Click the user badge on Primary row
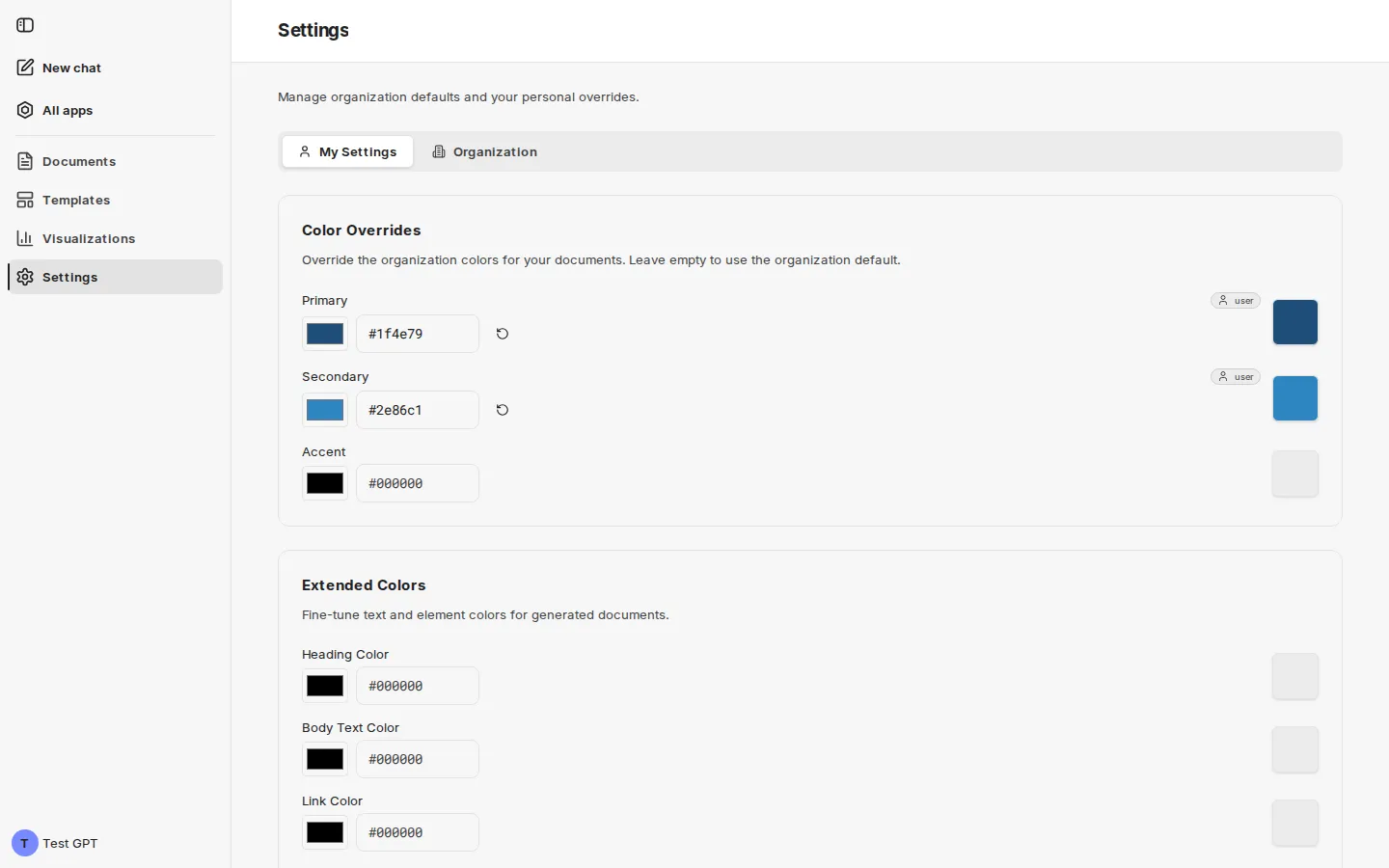This screenshot has height=868, width=1389. [1236, 301]
